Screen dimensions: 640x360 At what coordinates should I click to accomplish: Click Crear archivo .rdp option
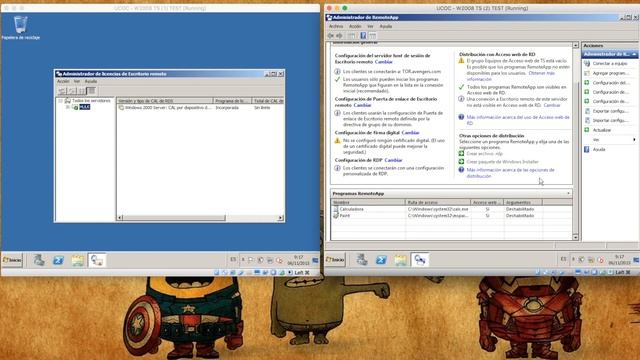tap(484, 153)
